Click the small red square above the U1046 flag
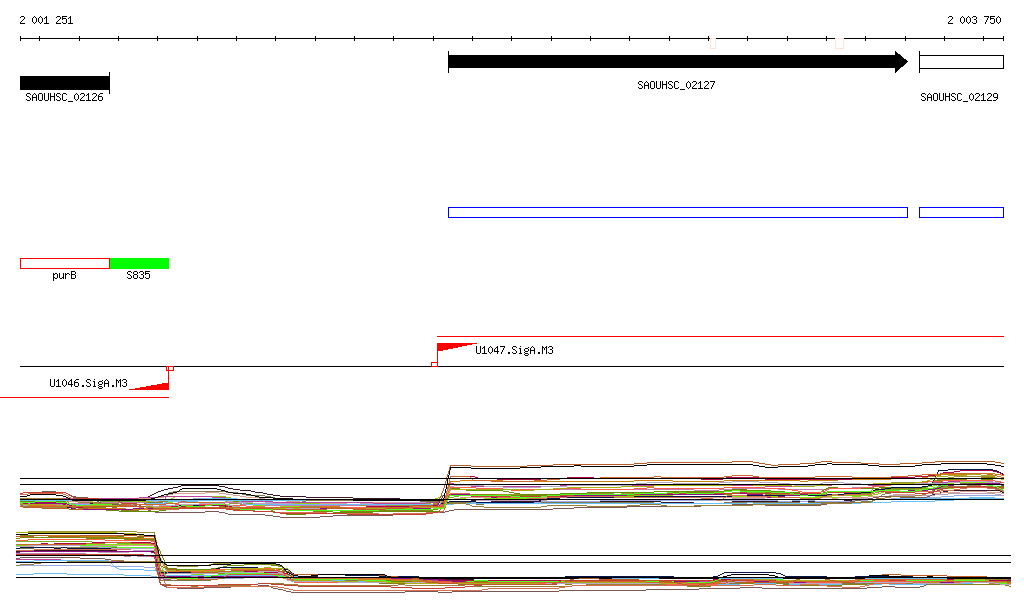The width and height of the screenshot is (1024, 611). tap(170, 368)
